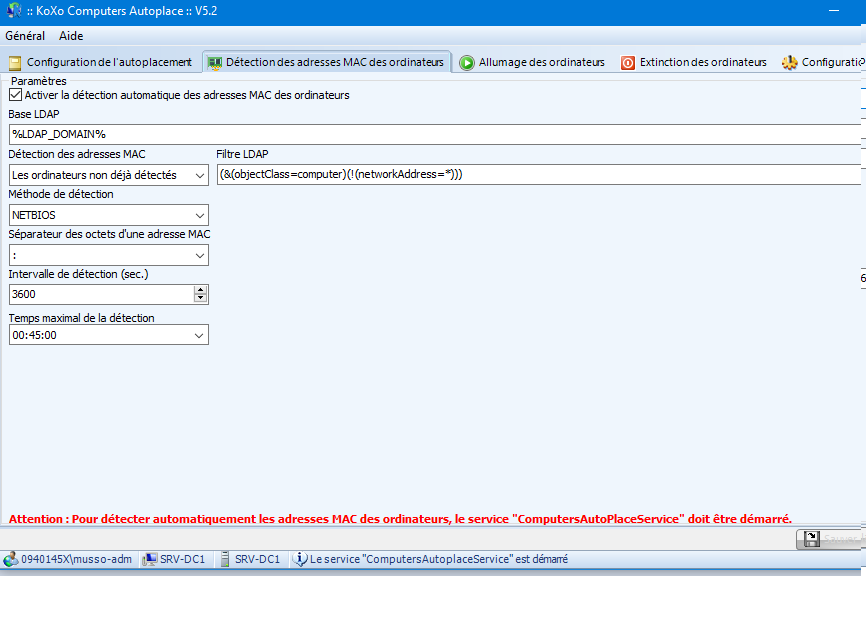Click the Filtre LDAP input field

click(538, 174)
